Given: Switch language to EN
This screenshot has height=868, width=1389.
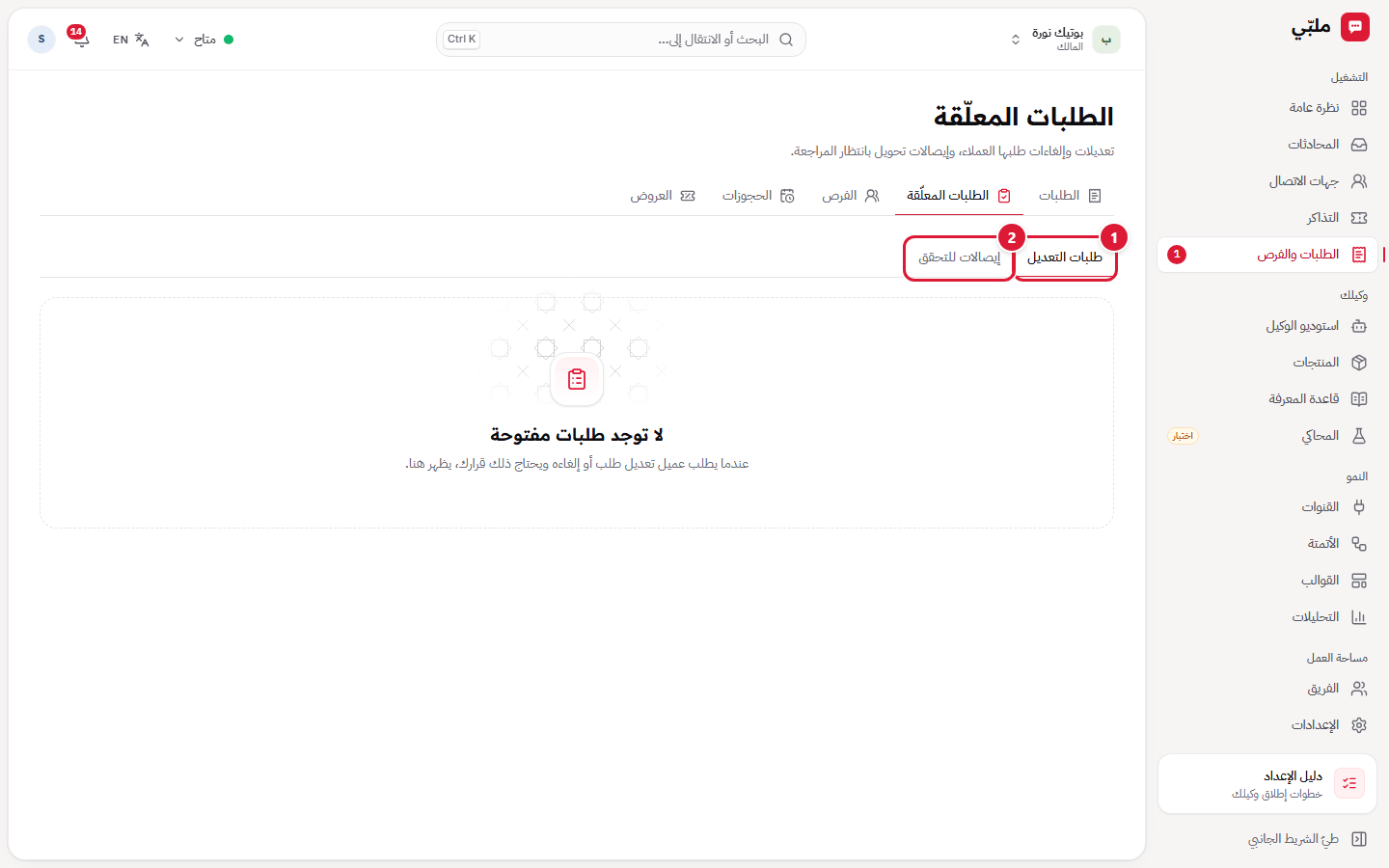Looking at the screenshot, I should pyautogui.click(x=131, y=40).
